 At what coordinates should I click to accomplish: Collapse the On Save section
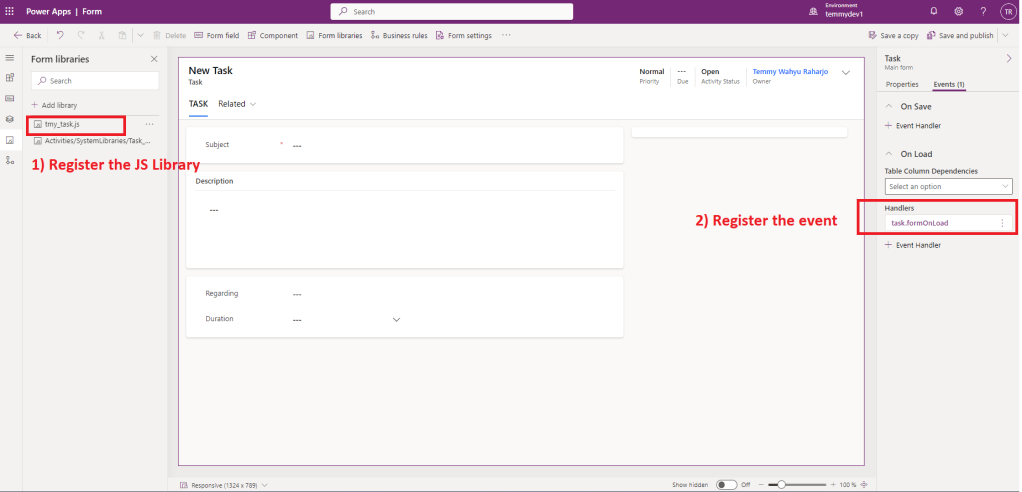click(x=889, y=106)
